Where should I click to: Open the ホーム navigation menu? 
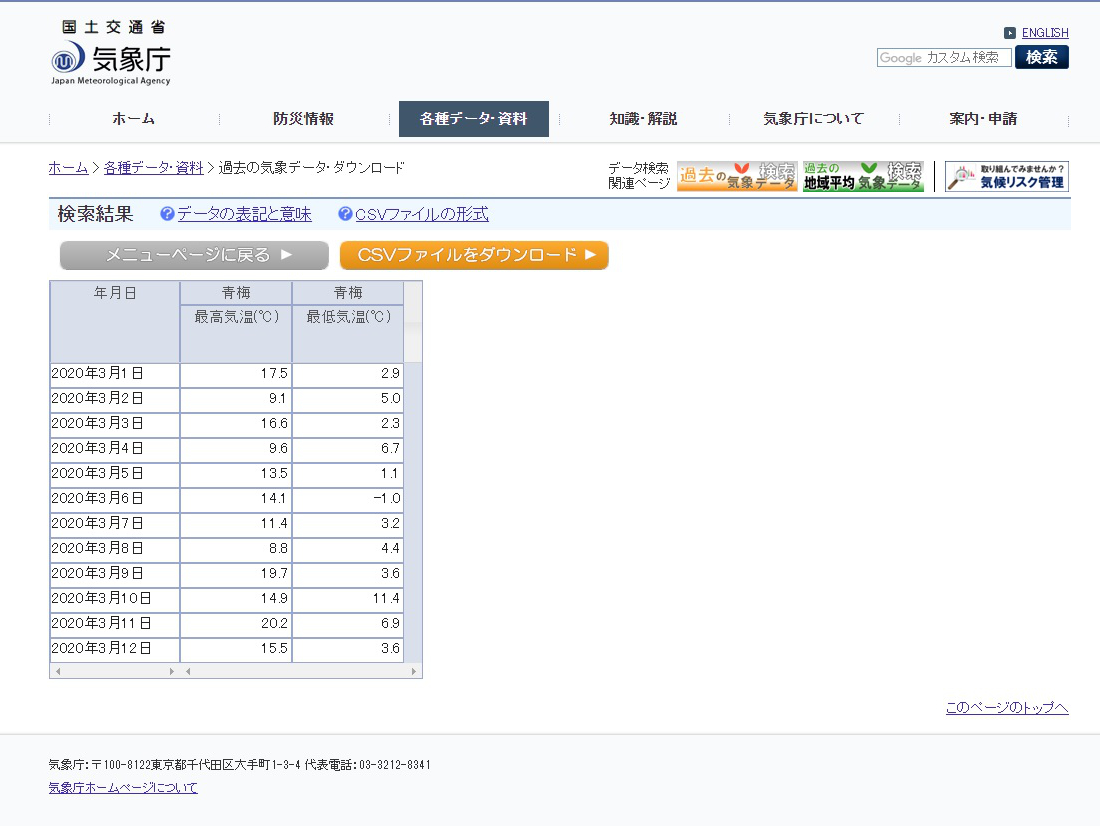click(133, 119)
